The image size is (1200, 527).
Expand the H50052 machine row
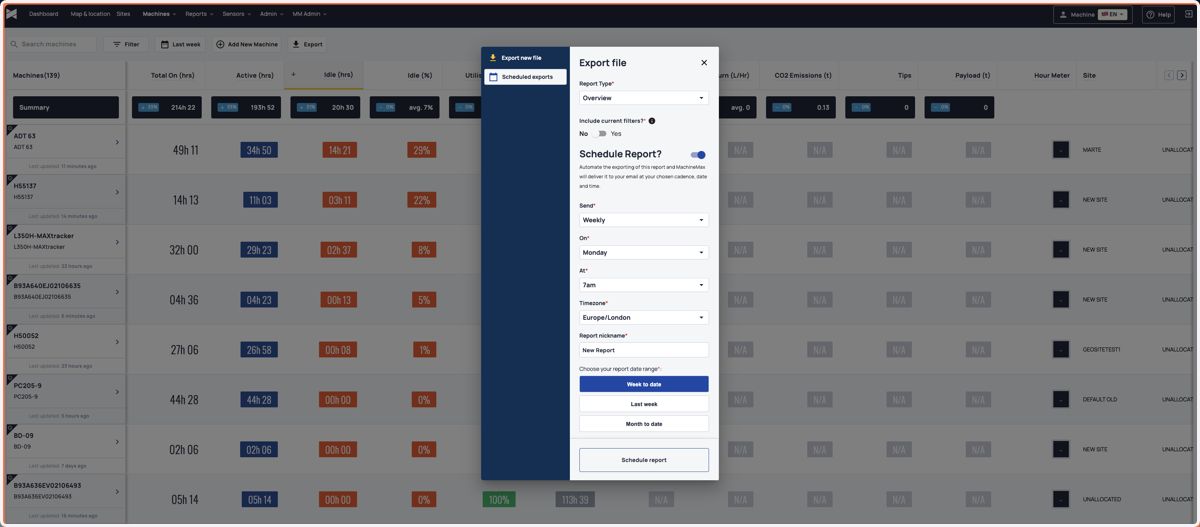pos(117,342)
